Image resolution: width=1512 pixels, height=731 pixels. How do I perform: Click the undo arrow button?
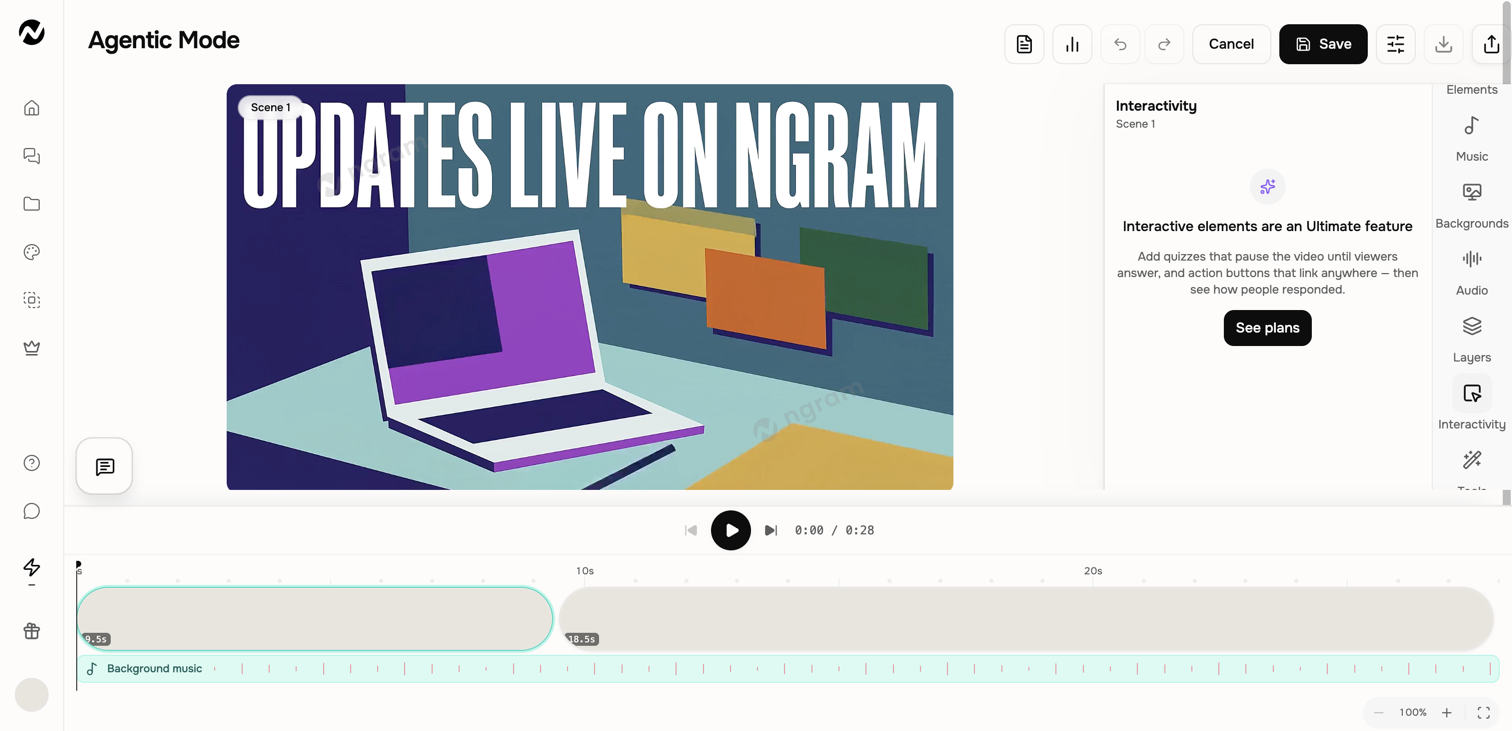(1120, 44)
